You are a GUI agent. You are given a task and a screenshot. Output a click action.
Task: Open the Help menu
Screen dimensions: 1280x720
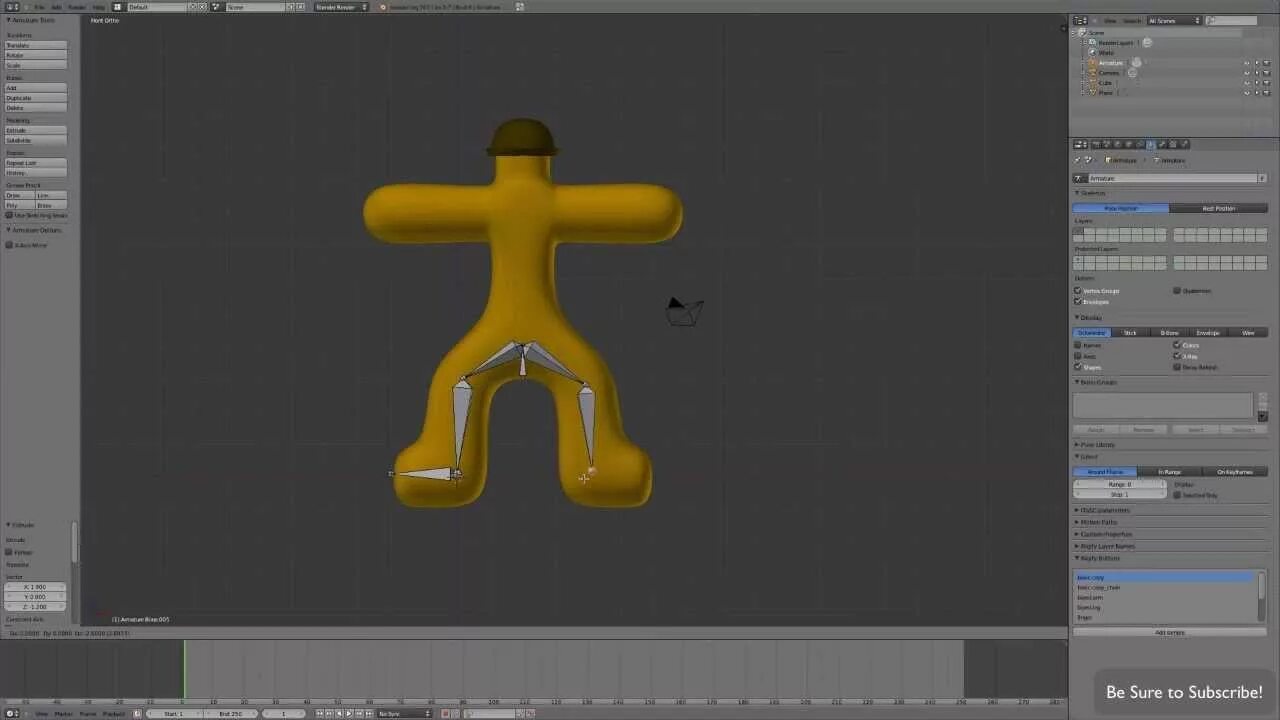pos(99,7)
